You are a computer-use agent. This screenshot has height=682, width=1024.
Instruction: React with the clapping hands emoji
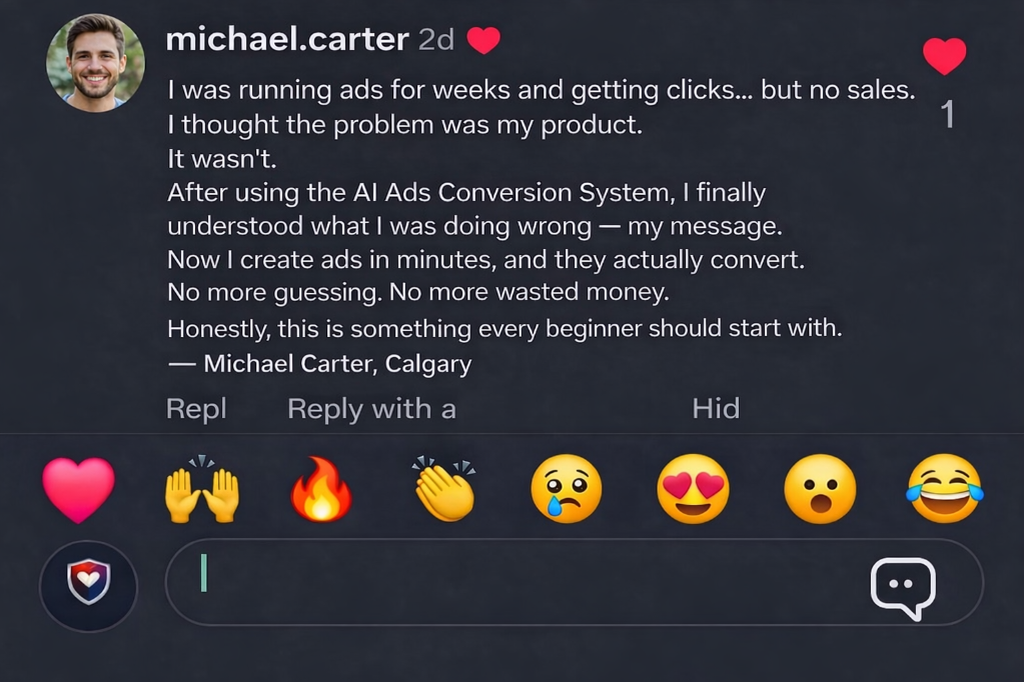[445, 489]
